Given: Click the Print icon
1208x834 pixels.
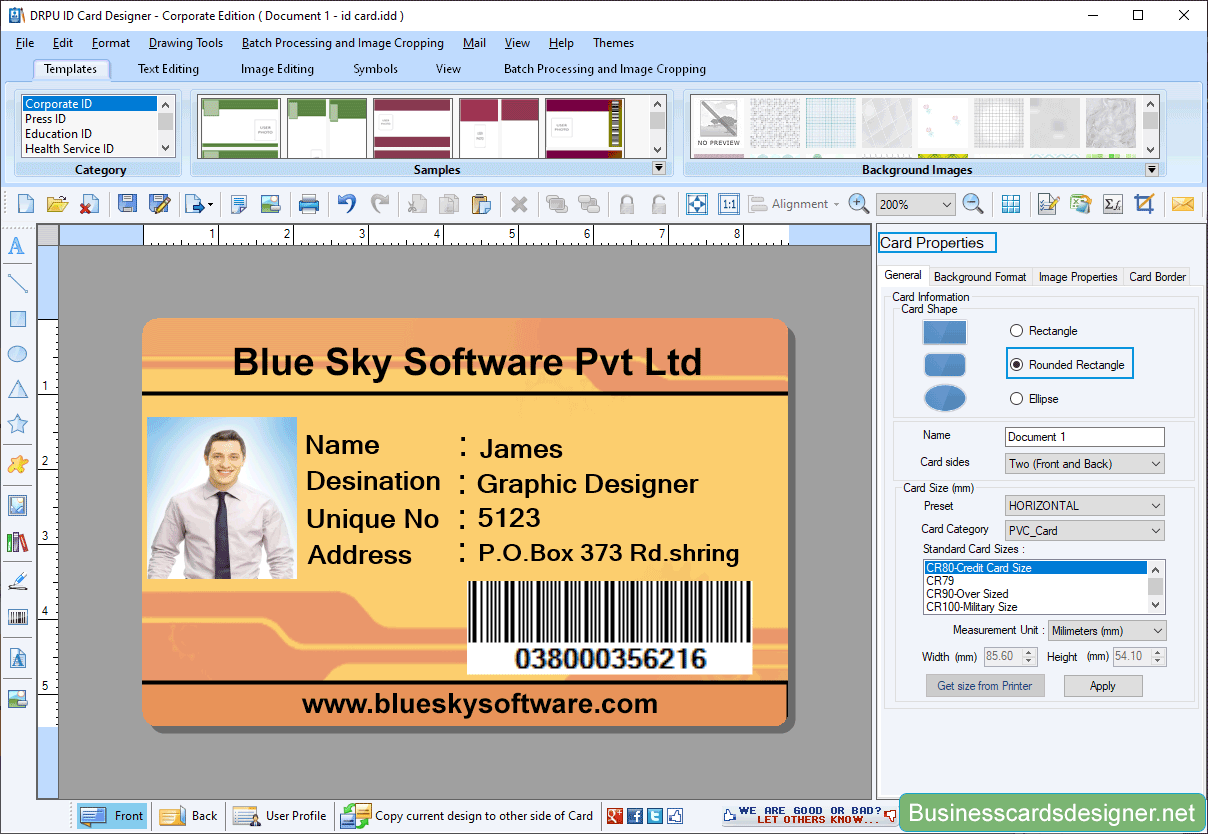Looking at the screenshot, I should click(x=309, y=204).
